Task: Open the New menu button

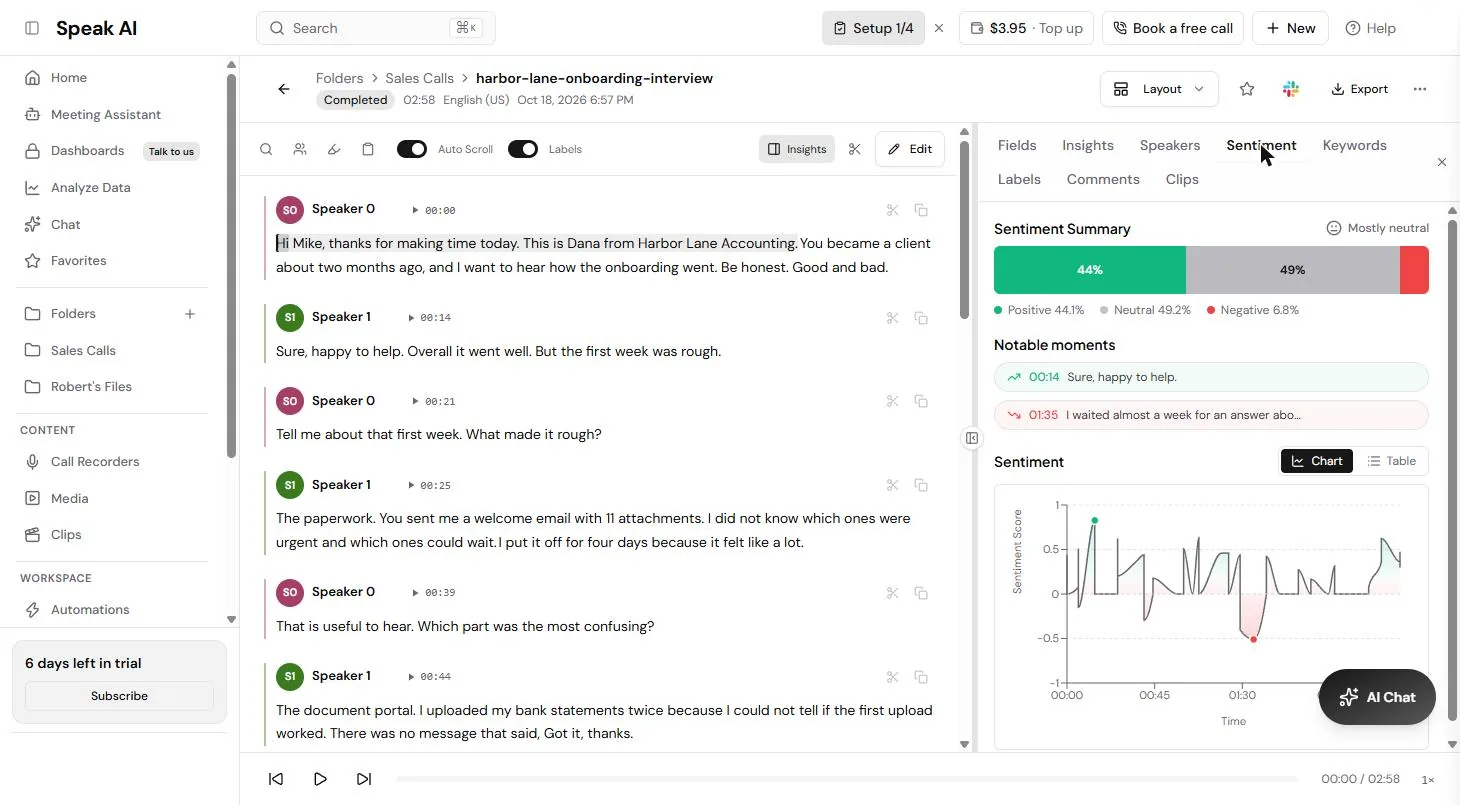Action: click(1290, 28)
